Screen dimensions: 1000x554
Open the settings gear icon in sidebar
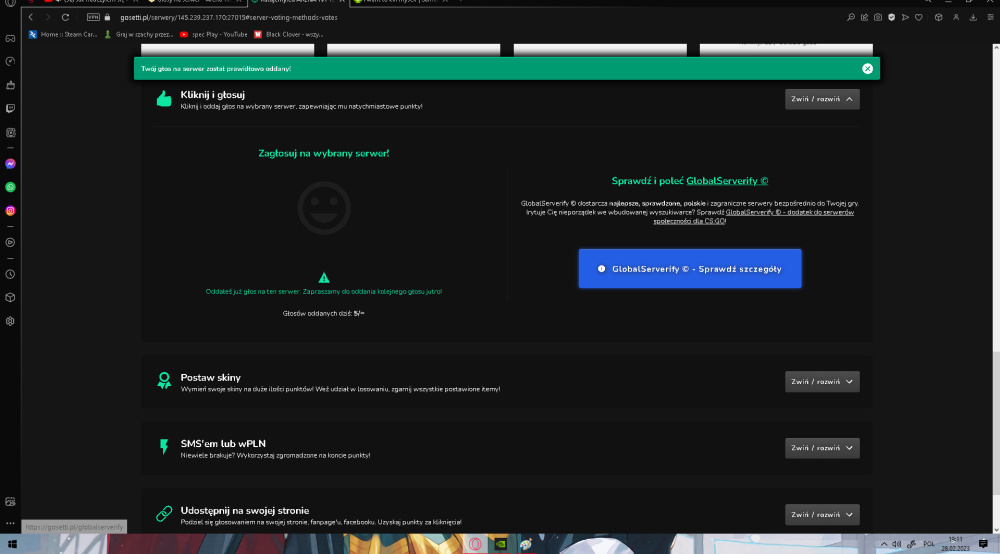coord(10,321)
